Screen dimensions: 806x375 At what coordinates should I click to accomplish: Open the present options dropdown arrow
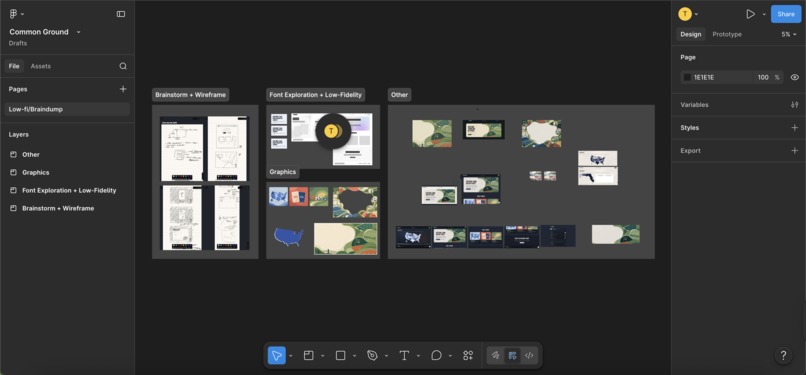[x=764, y=14]
